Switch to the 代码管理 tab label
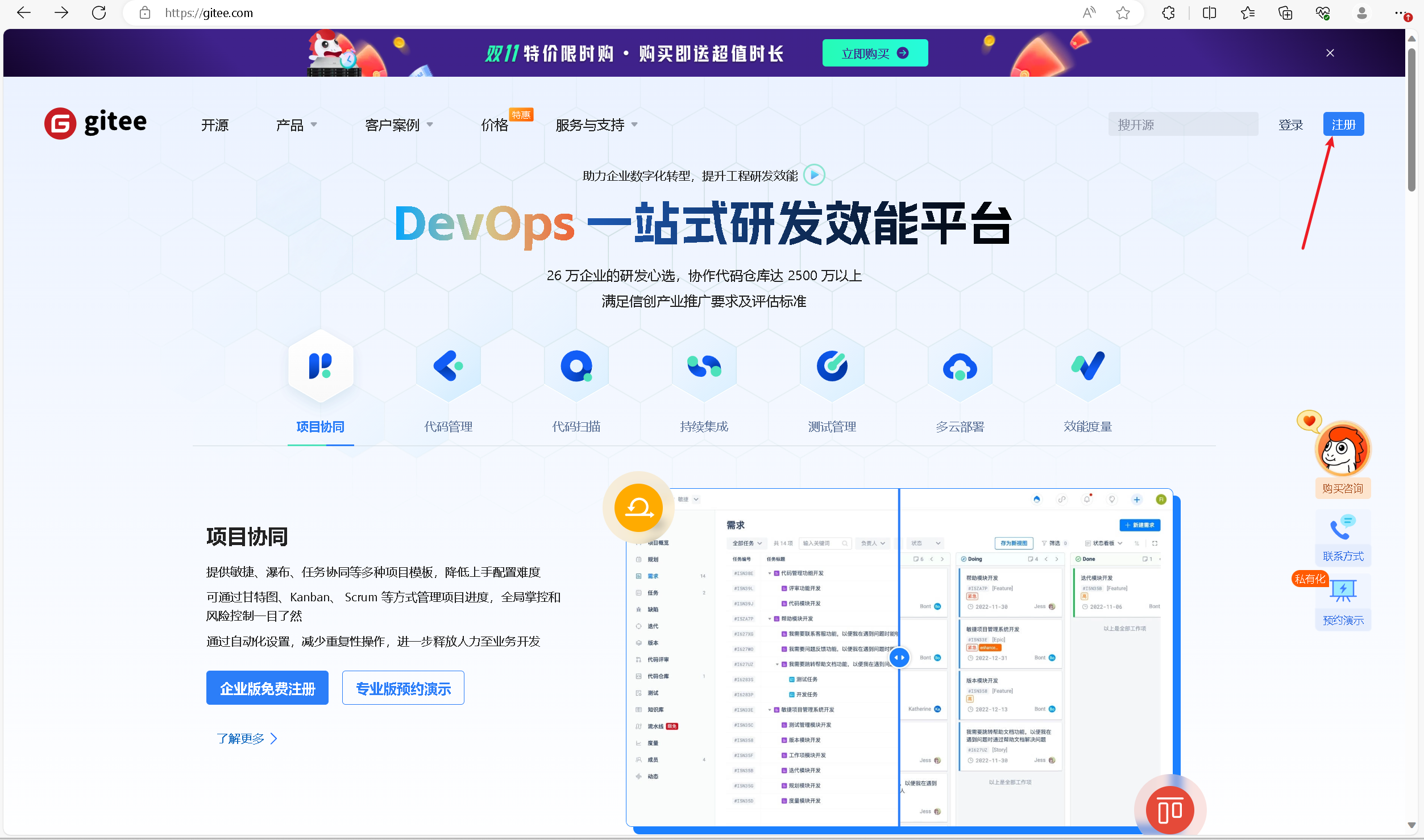Screen dimensions: 1424x840 (449, 427)
